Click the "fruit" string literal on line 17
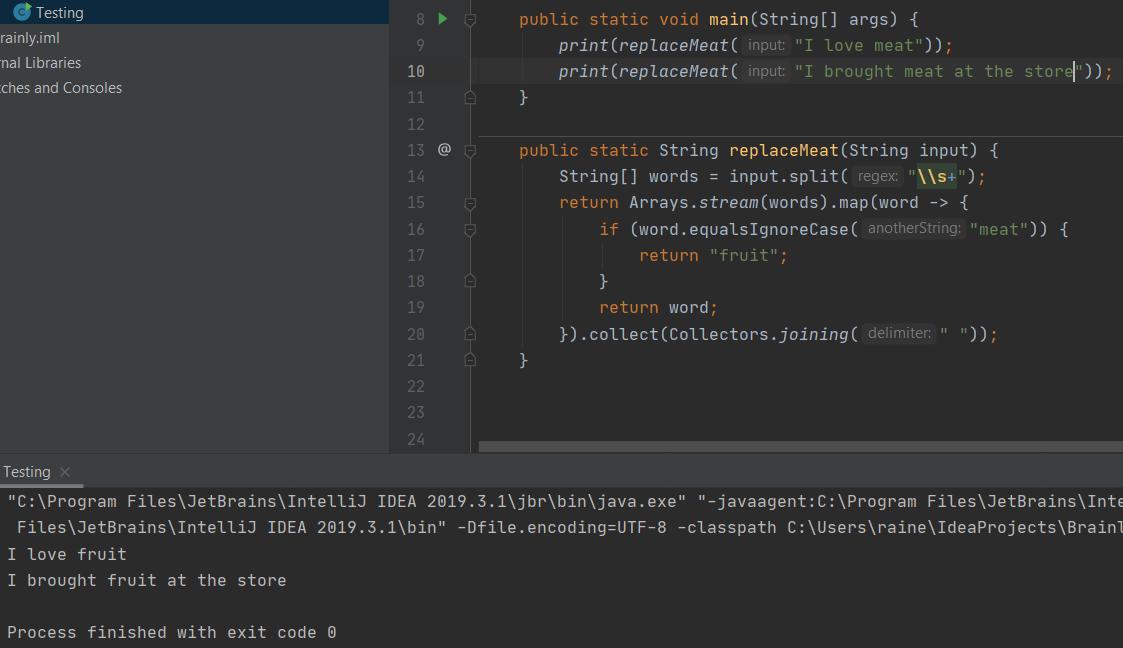This screenshot has height=648, width=1123. pyautogui.click(x=748, y=256)
